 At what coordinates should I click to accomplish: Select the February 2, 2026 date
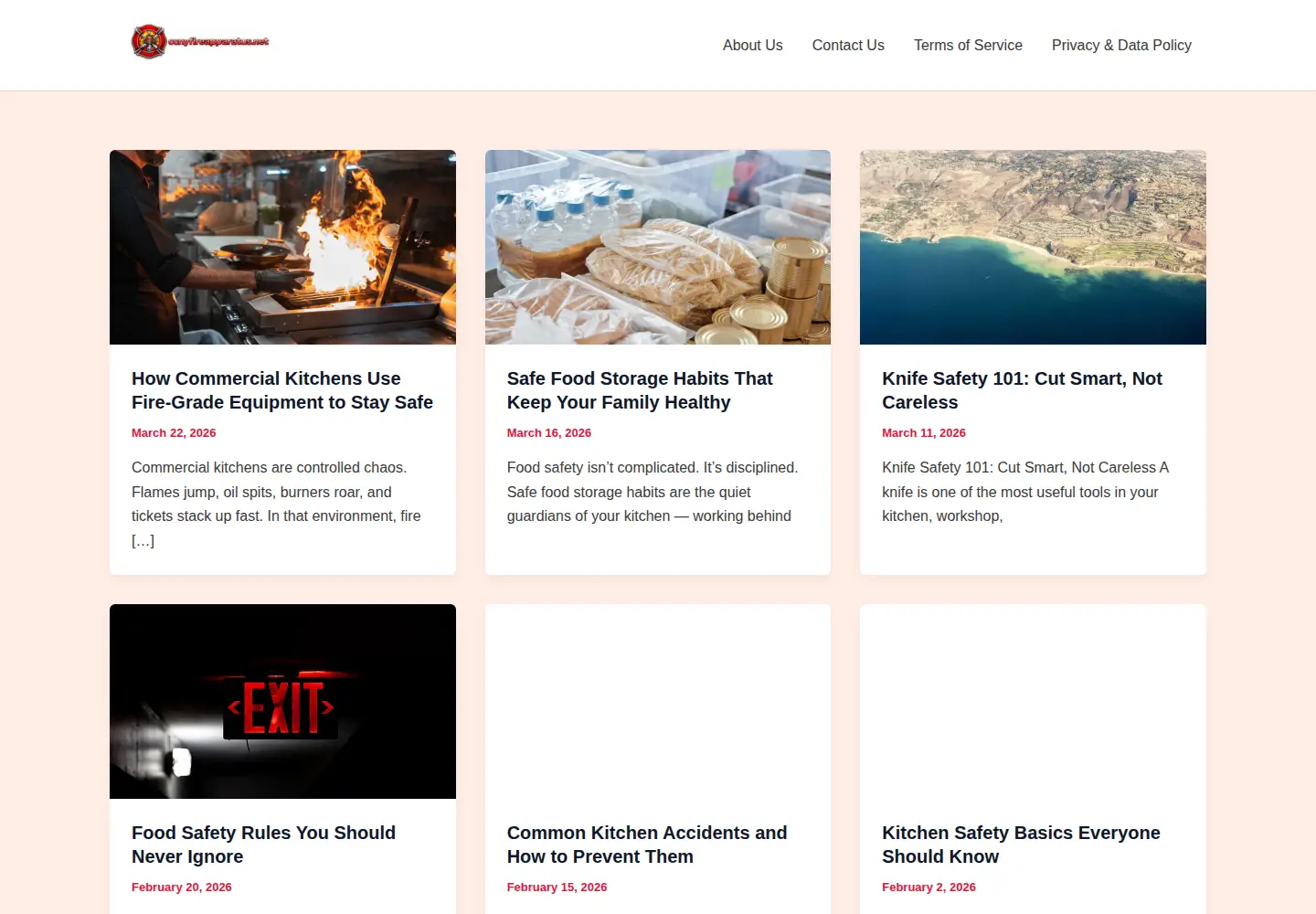coord(929,887)
